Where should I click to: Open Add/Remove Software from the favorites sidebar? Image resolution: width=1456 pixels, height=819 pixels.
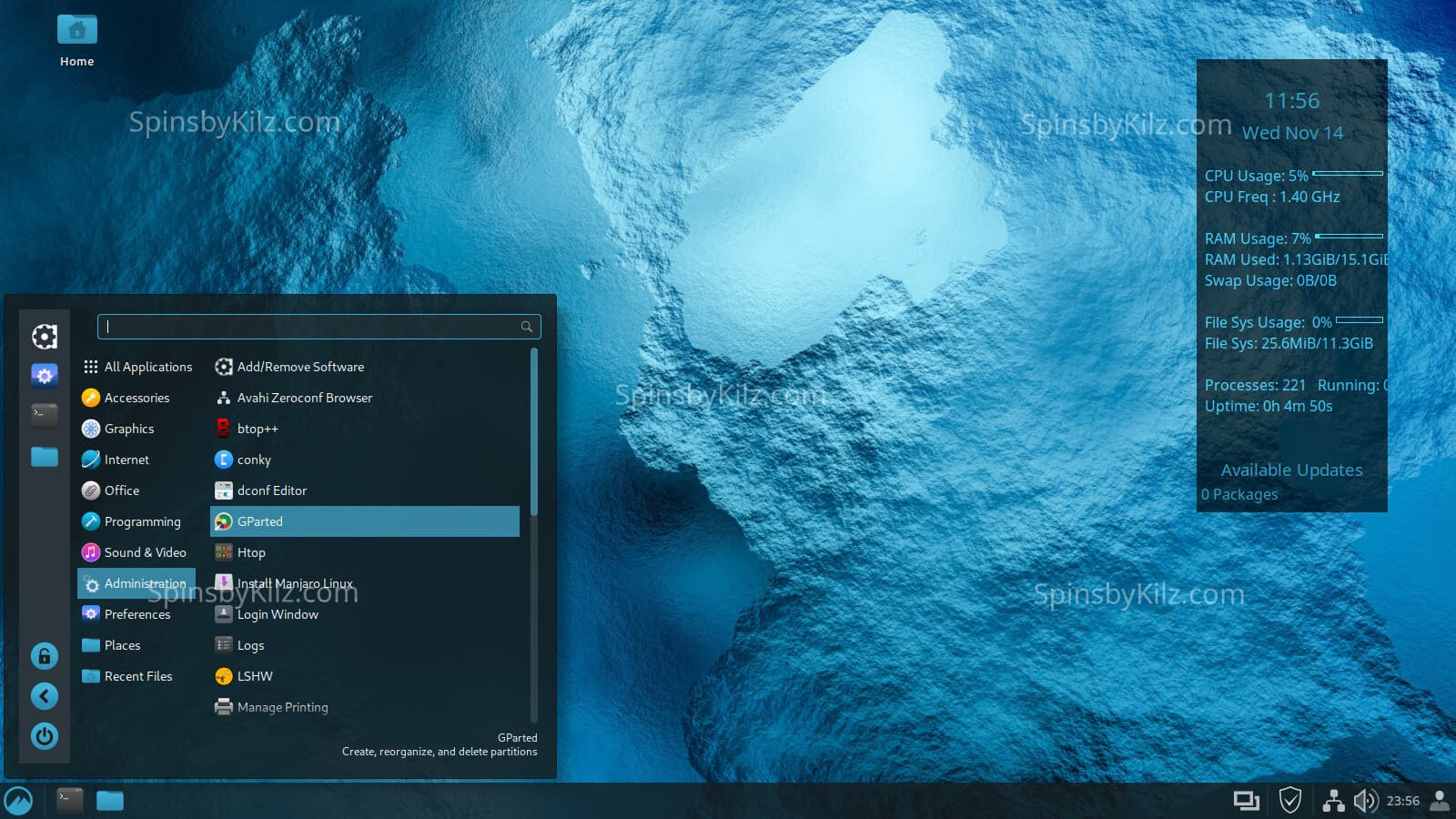pyautogui.click(x=45, y=337)
